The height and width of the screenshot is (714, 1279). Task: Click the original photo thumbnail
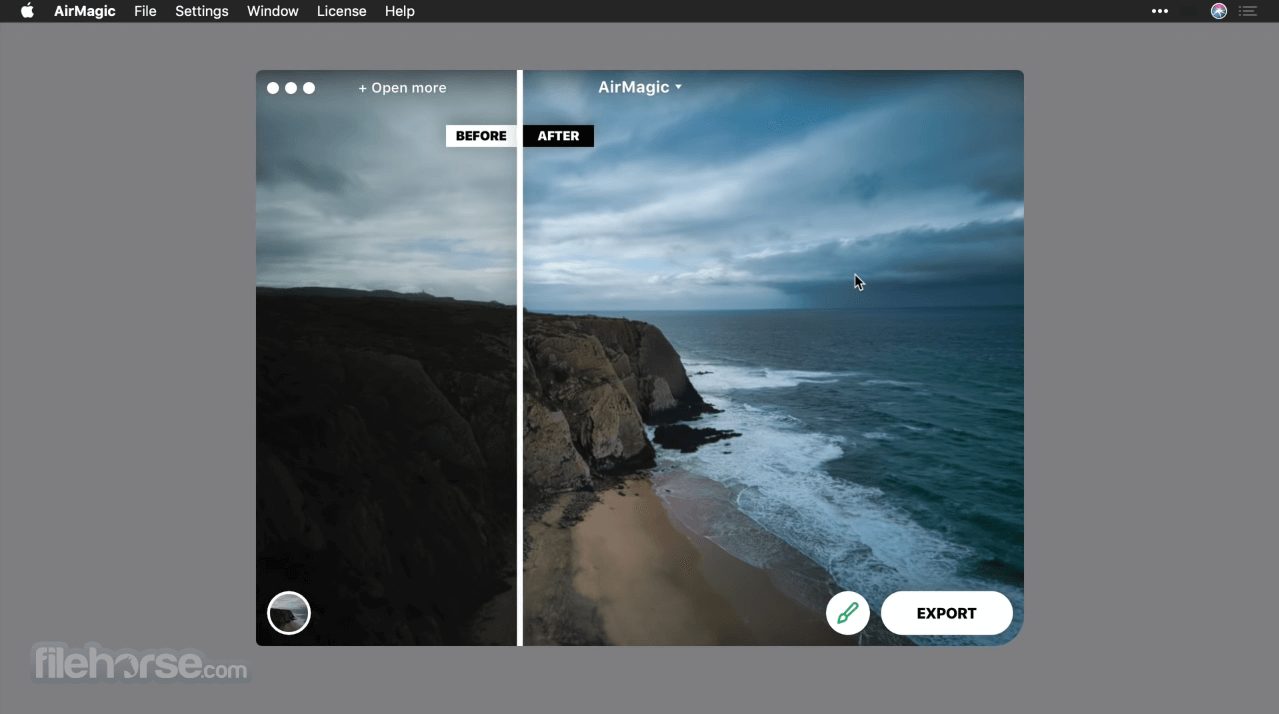[288, 612]
